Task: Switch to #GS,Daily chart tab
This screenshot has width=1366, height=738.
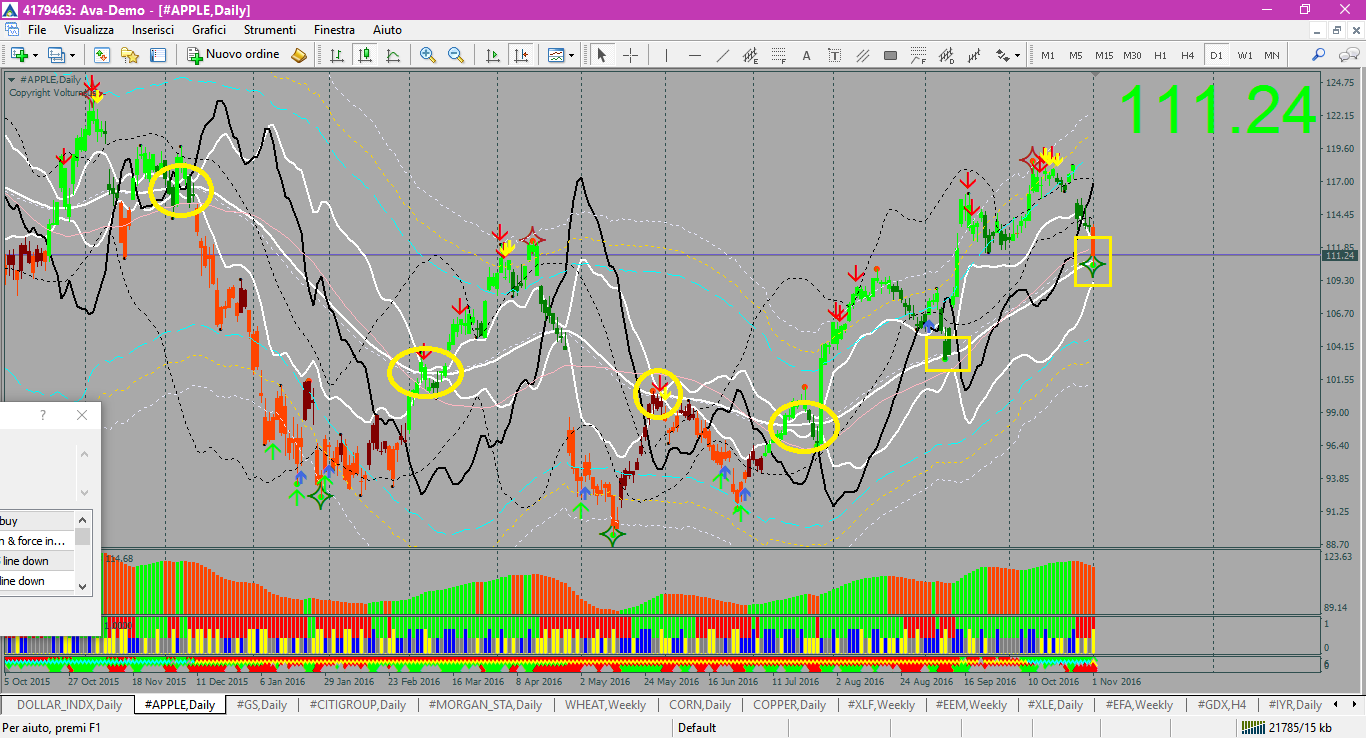Action: [x=261, y=705]
